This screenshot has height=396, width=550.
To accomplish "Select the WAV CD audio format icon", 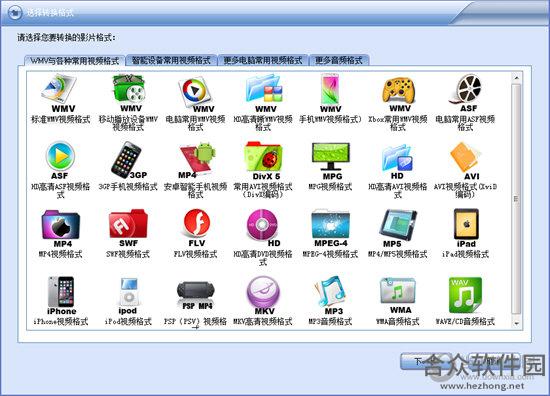I will click(x=465, y=295).
